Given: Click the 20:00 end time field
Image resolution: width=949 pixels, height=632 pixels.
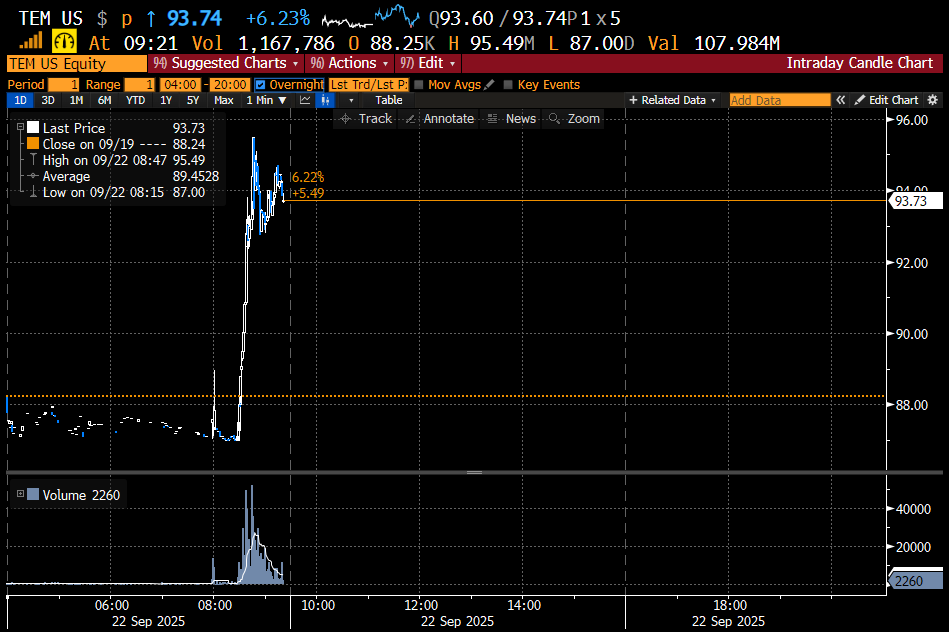Looking at the screenshot, I should click(230, 85).
